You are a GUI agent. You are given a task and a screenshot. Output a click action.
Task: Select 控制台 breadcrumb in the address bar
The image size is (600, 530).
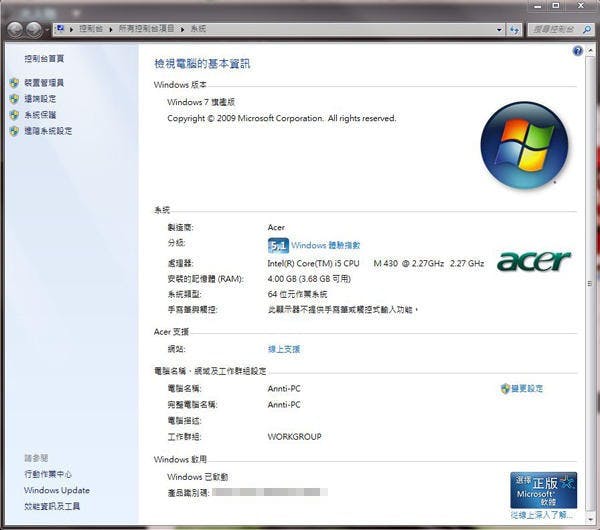[x=91, y=29]
